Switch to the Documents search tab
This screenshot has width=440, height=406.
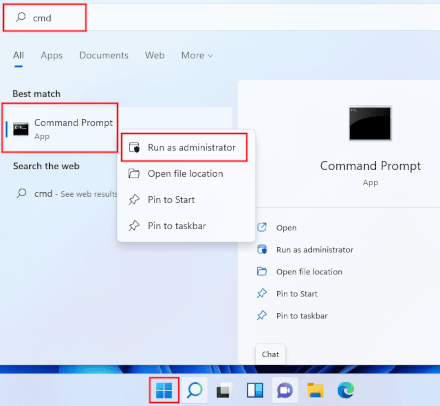pyautogui.click(x=104, y=55)
